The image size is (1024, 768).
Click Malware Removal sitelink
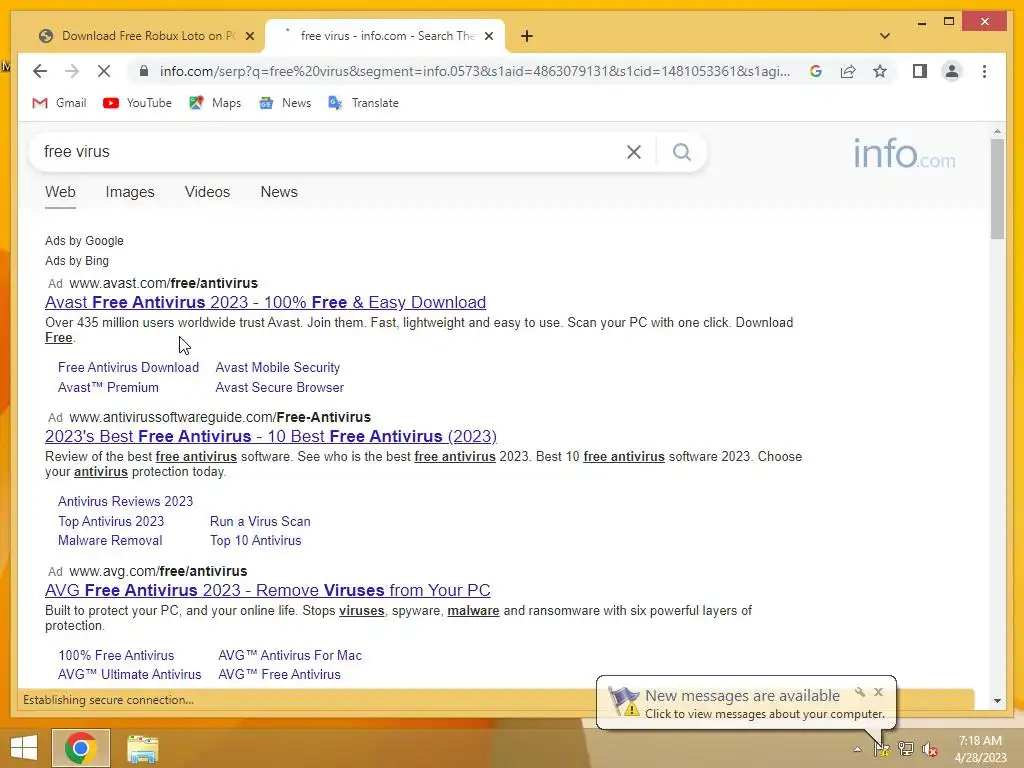click(110, 541)
